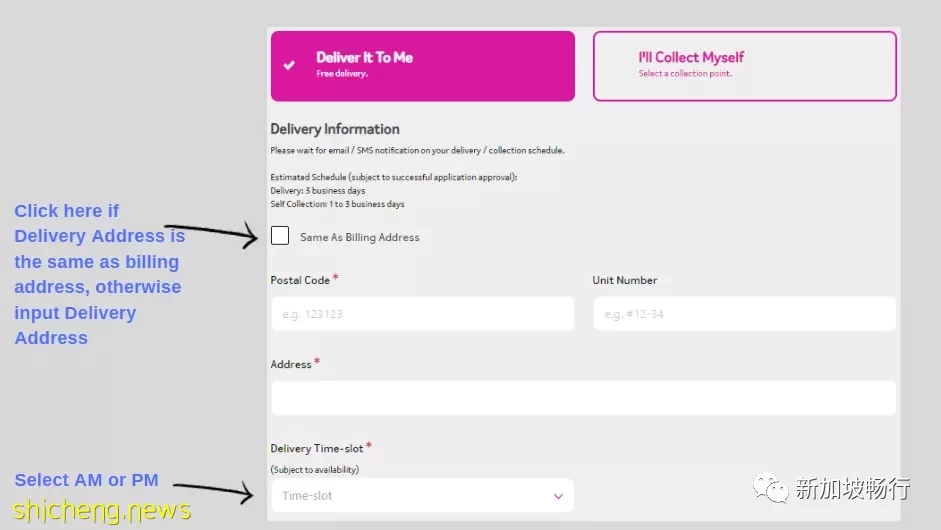Click the shicheng.news watermark link
941x530 pixels.
(102, 511)
